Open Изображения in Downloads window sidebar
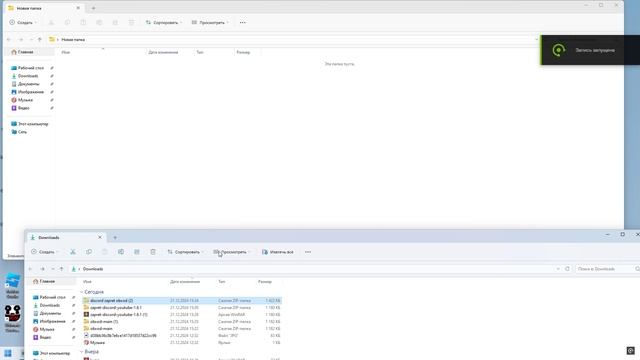This screenshot has width=640, height=360. [x=53, y=321]
